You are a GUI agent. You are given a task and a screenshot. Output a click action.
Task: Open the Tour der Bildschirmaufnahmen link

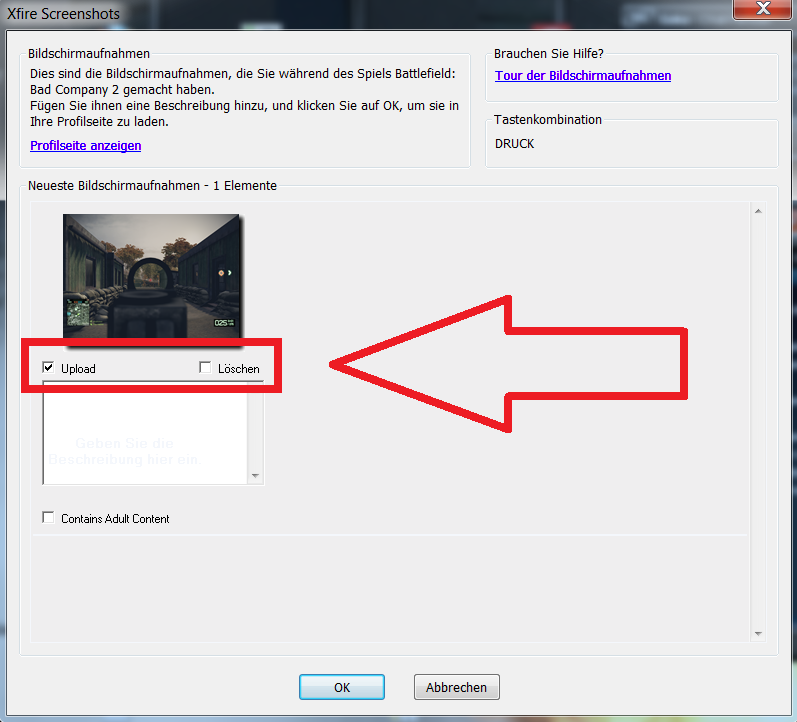pos(583,76)
